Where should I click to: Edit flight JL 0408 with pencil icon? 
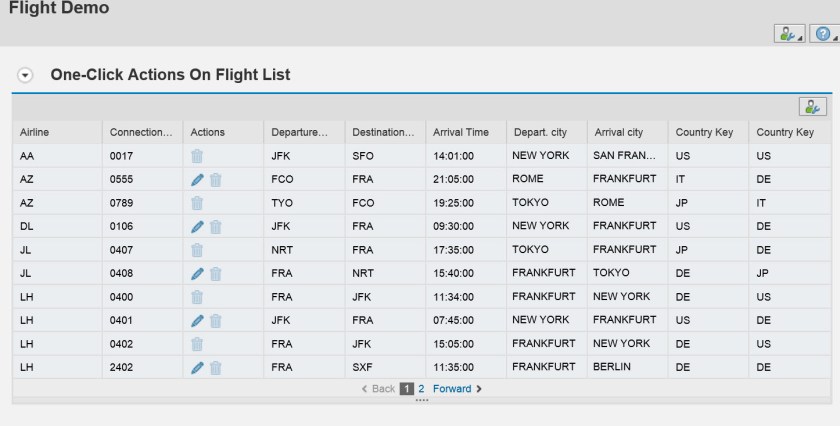(198, 274)
